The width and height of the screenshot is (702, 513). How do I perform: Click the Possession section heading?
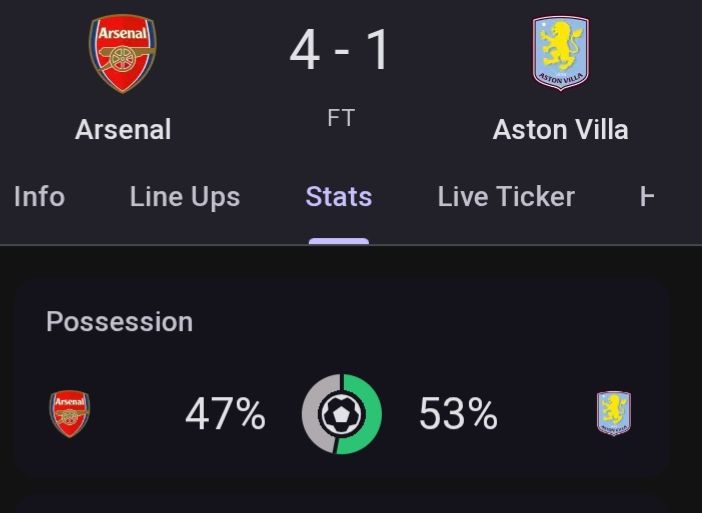click(x=119, y=322)
